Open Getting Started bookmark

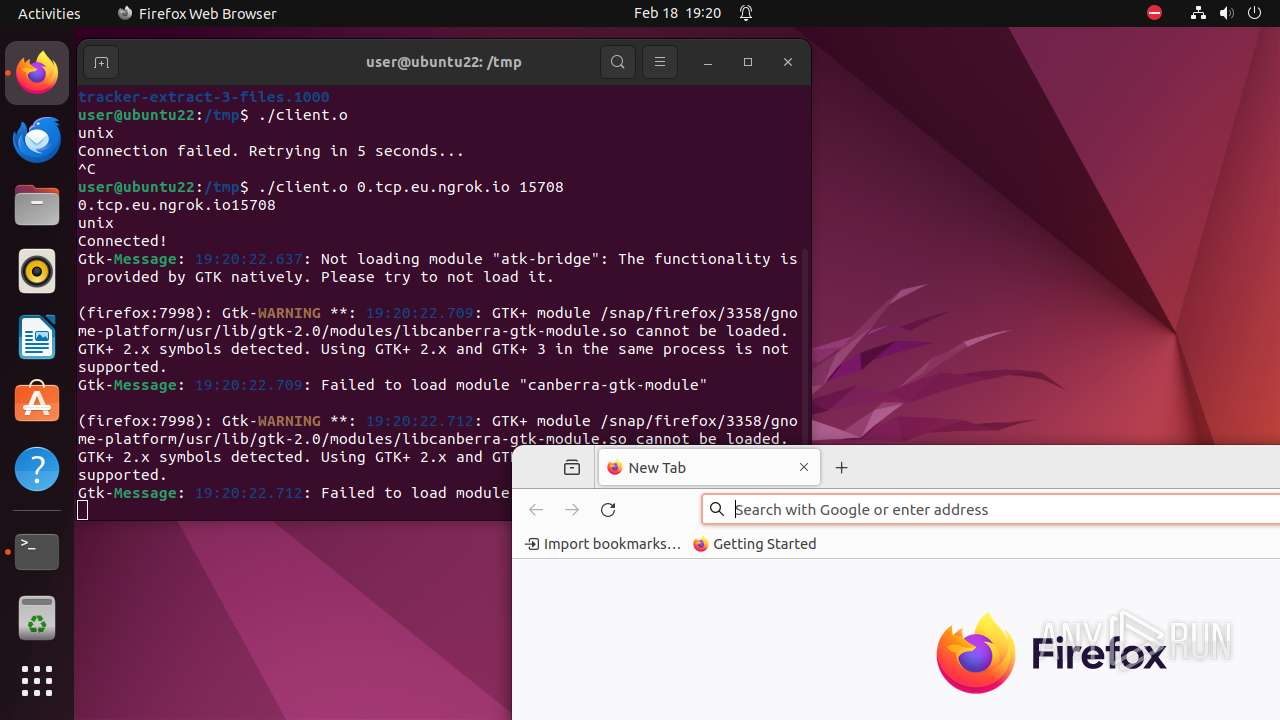pyautogui.click(x=755, y=544)
